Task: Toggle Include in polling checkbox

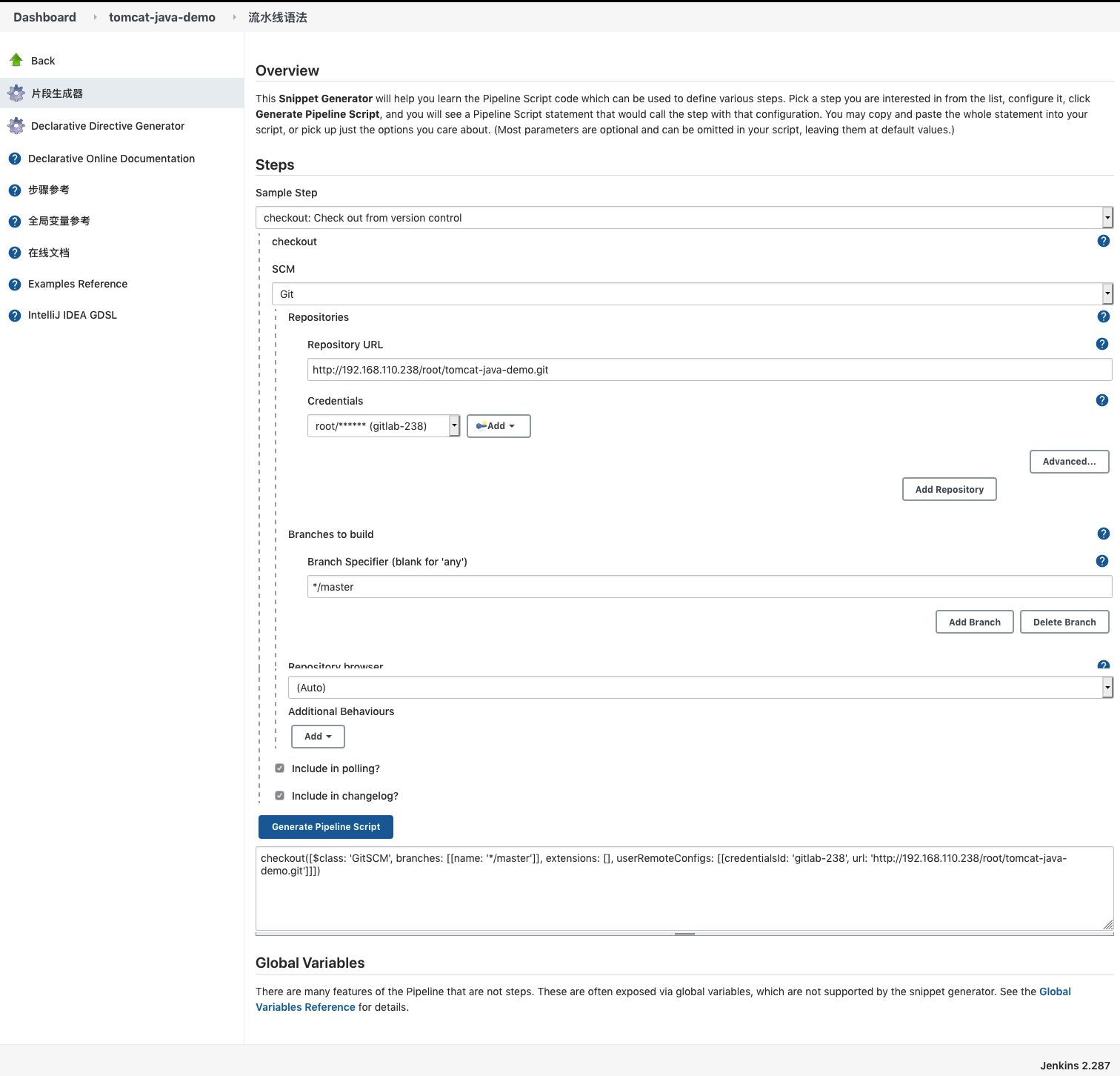Action: point(280,768)
